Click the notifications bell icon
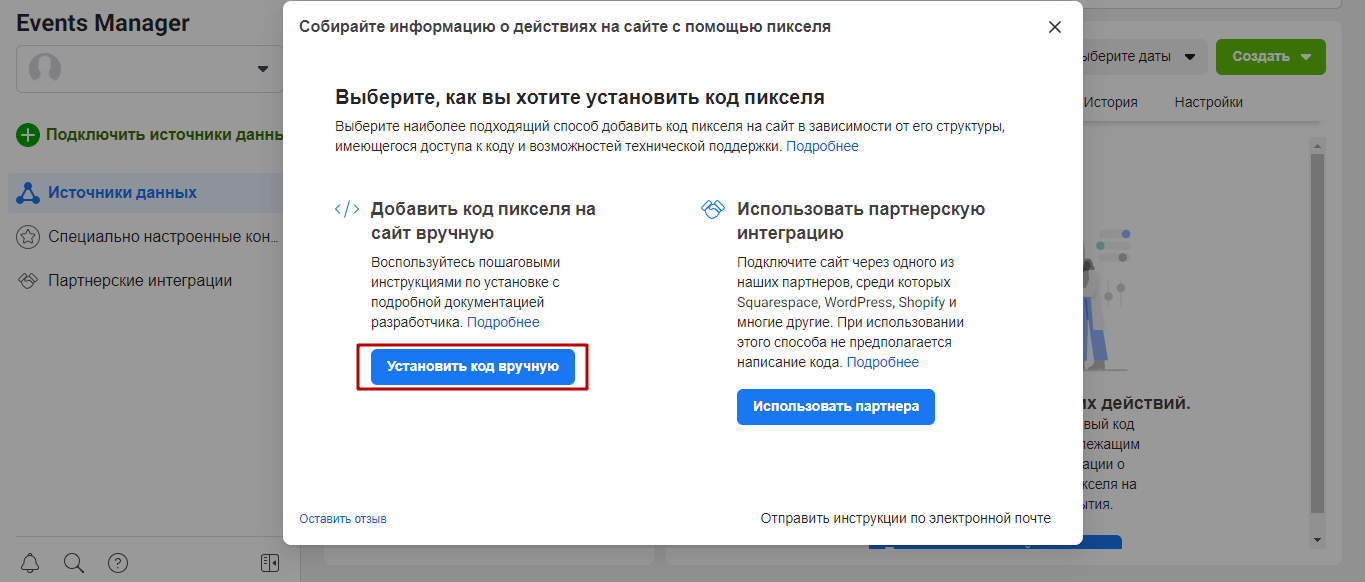1365x582 pixels. (x=30, y=562)
